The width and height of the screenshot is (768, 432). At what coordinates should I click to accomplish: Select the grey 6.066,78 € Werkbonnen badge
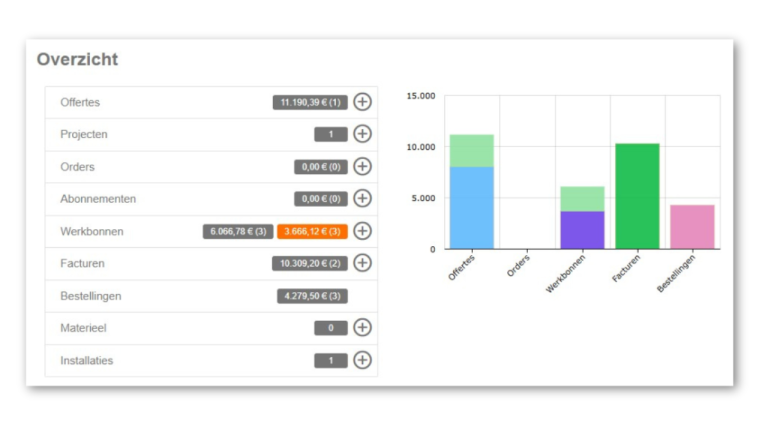tap(238, 231)
